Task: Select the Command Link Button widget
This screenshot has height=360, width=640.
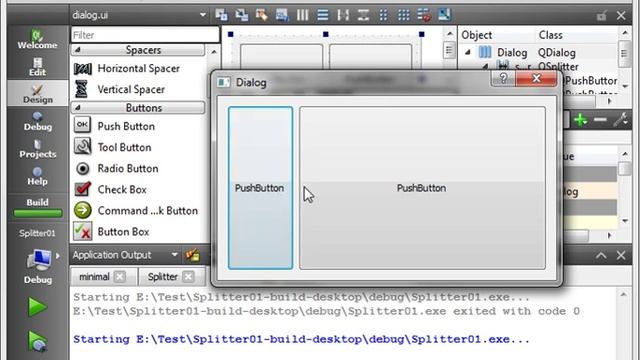Action: click(136, 211)
